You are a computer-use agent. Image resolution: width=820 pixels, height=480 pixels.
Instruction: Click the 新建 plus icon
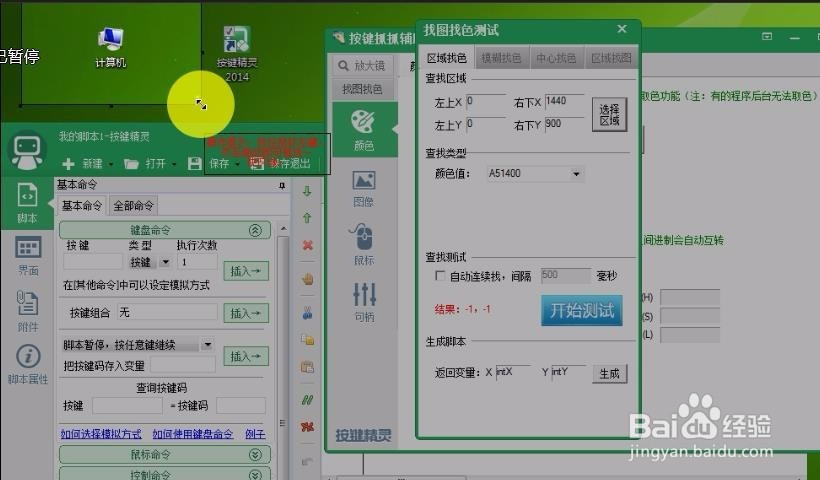(69, 164)
